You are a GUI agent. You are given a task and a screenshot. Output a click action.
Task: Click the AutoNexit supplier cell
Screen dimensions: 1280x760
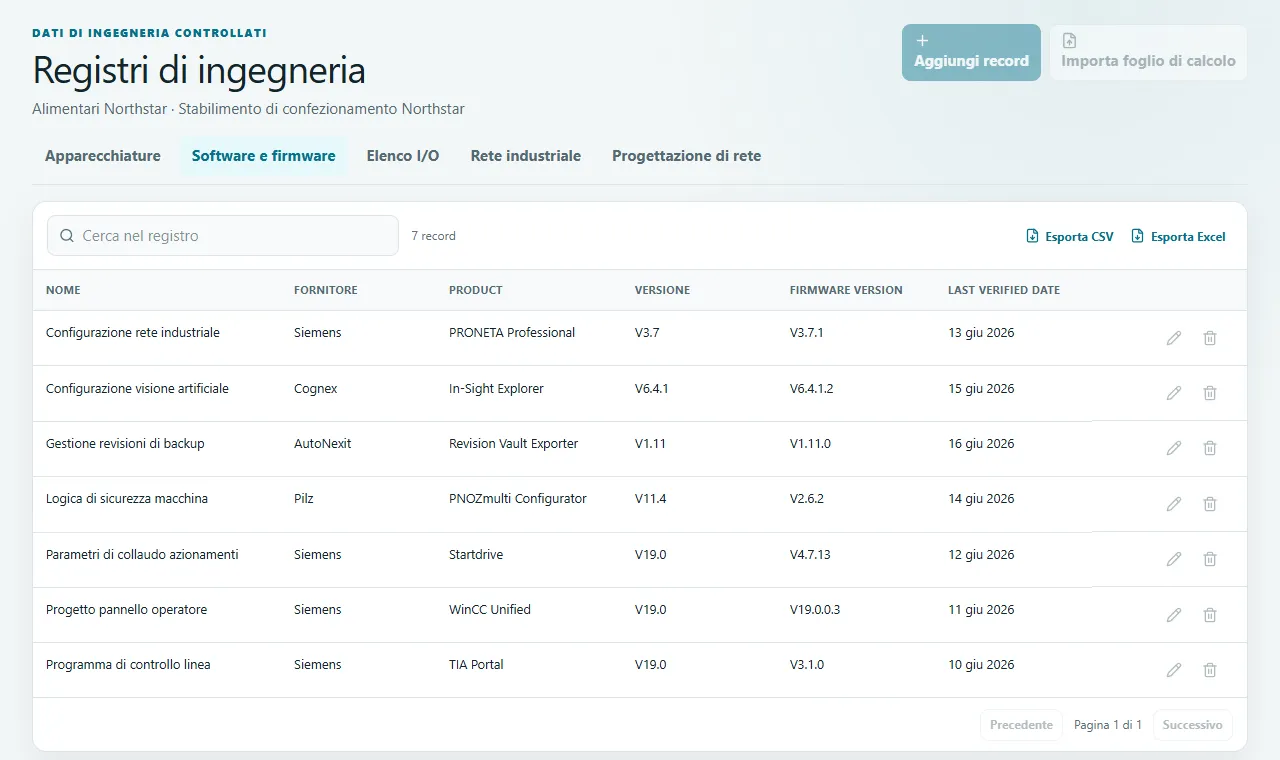click(x=323, y=443)
